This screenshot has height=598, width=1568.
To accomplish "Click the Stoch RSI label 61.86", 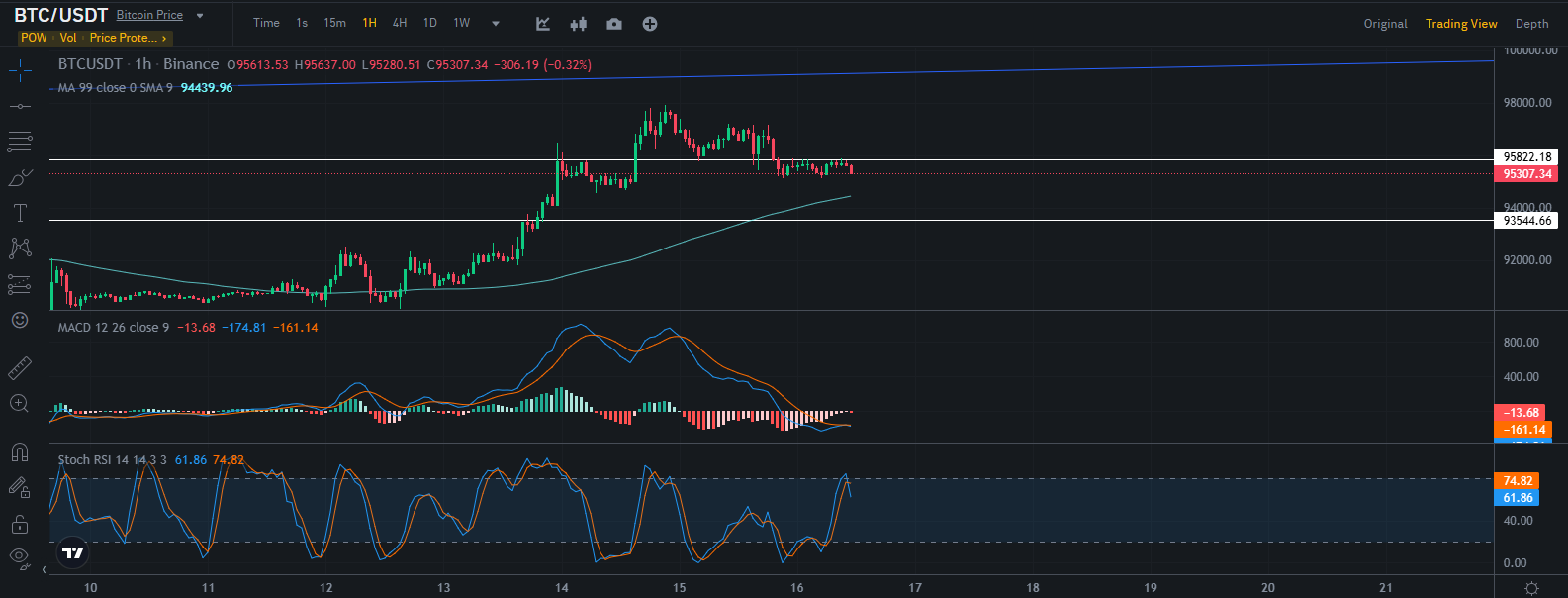I will point(1518,498).
